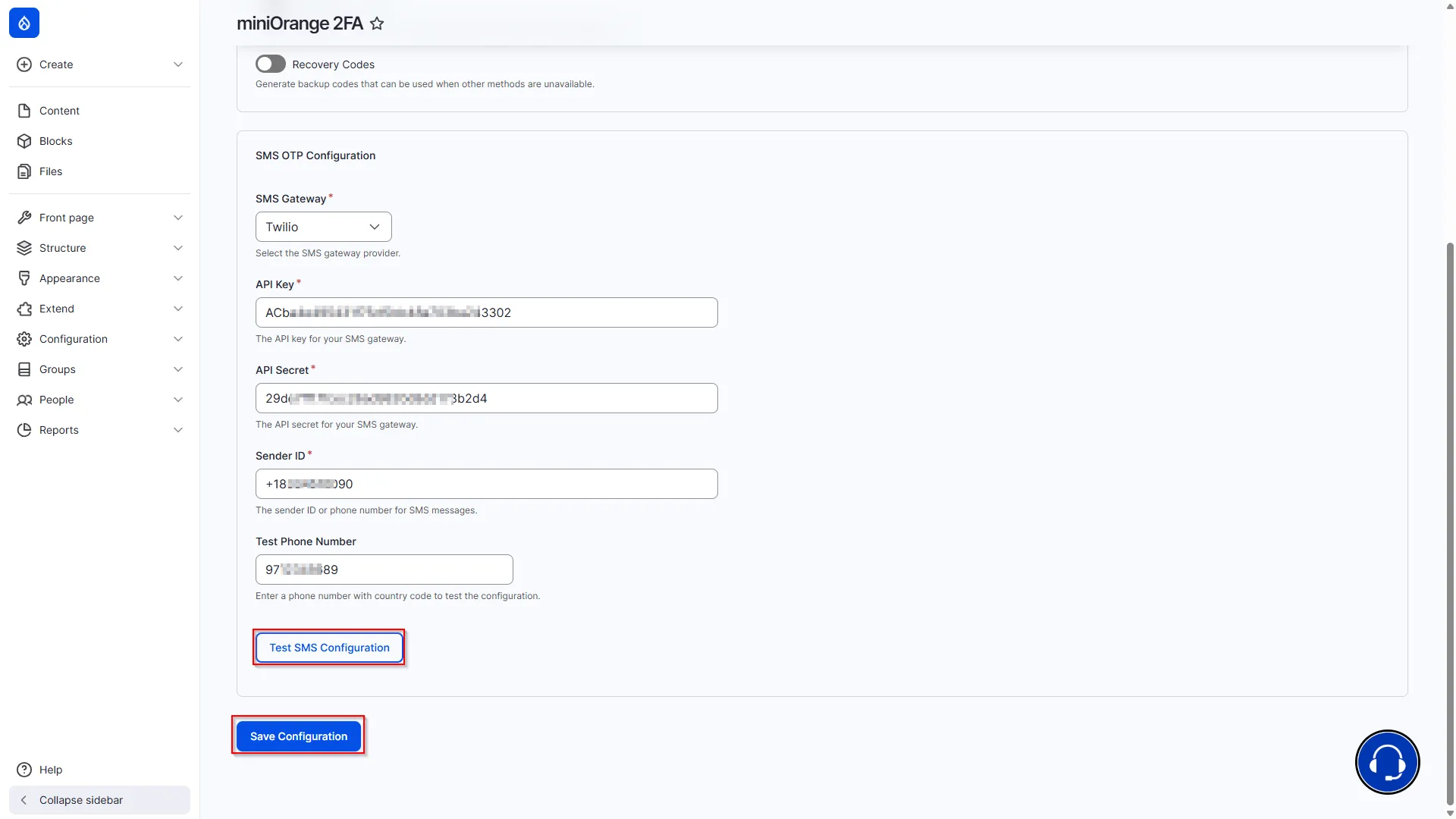This screenshot has height=819, width=1456.
Task: Click the Structure layers icon
Action: (x=24, y=248)
